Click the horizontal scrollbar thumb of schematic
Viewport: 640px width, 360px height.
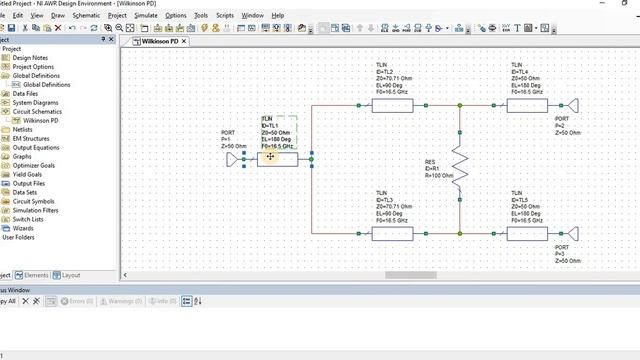(x=411, y=275)
